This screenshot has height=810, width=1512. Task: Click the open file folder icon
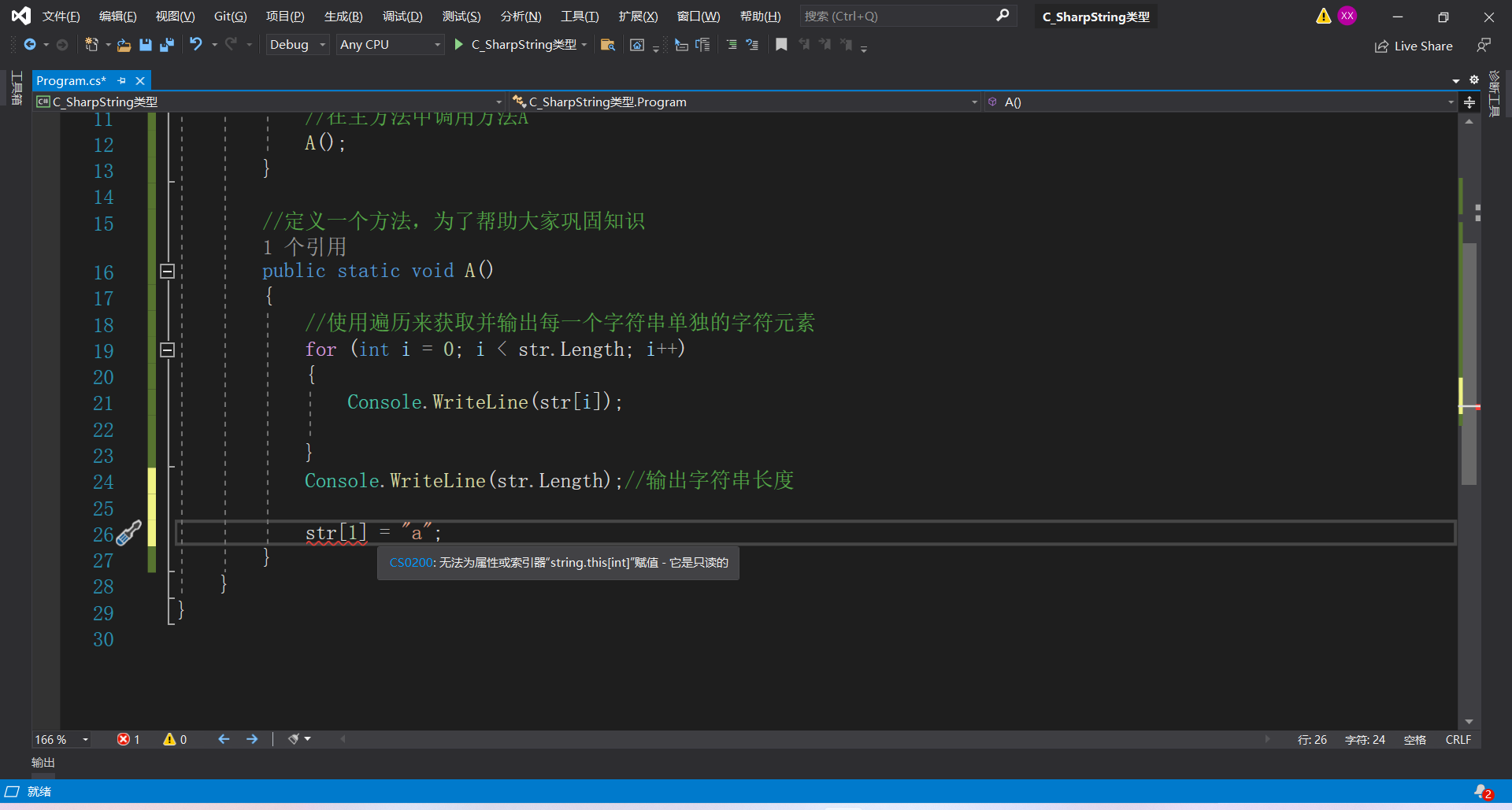124,45
